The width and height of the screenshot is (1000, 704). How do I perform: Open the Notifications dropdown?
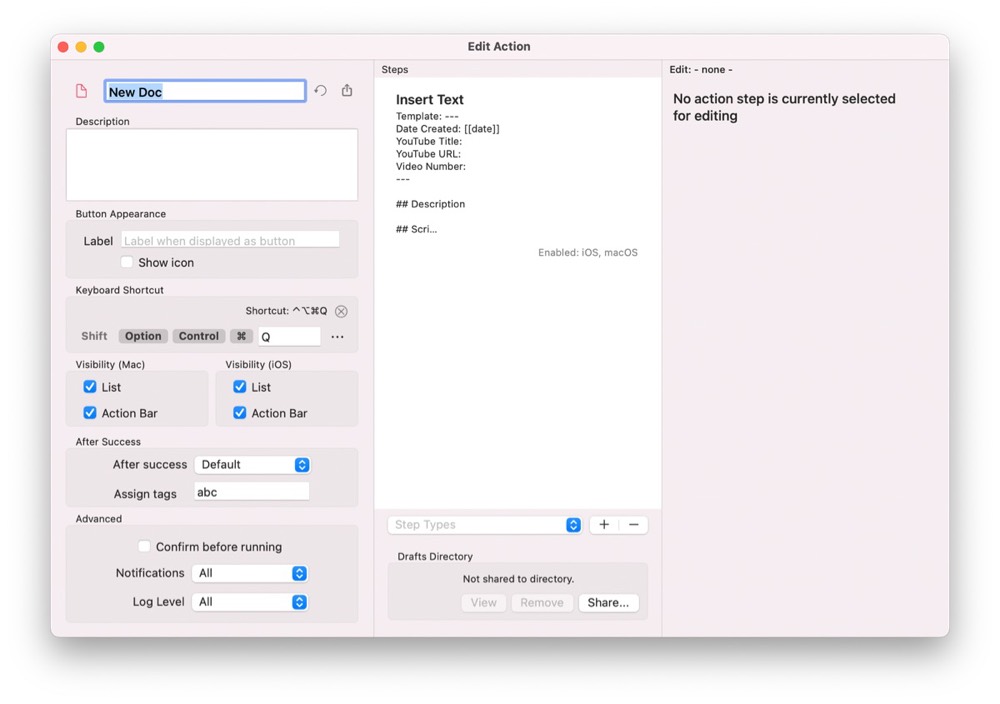pos(250,573)
